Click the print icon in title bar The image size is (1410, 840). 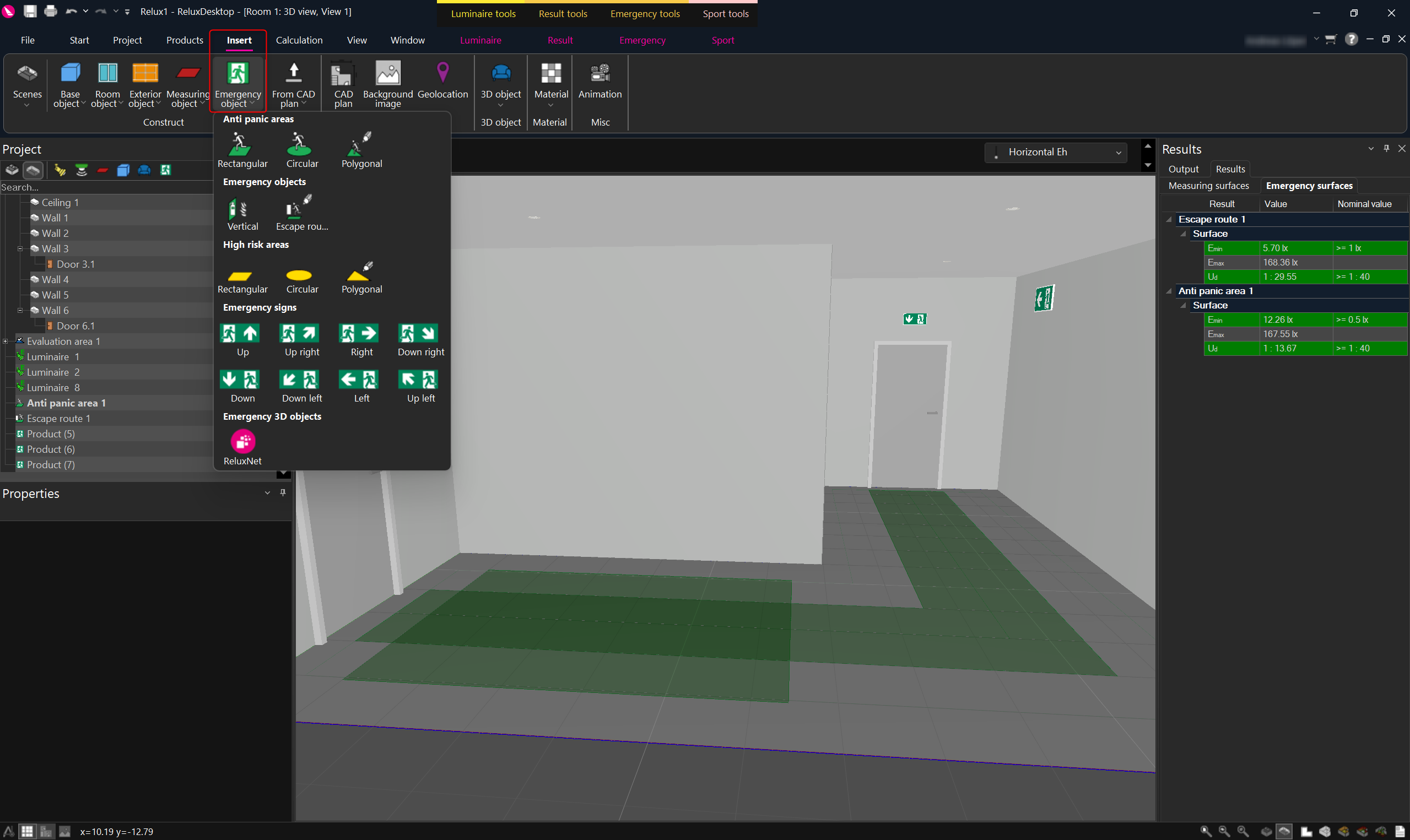tap(50, 12)
